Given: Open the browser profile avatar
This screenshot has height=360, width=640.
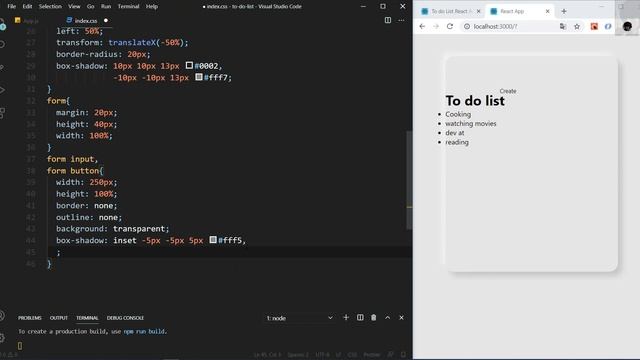Looking at the screenshot, I should [x=627, y=27].
